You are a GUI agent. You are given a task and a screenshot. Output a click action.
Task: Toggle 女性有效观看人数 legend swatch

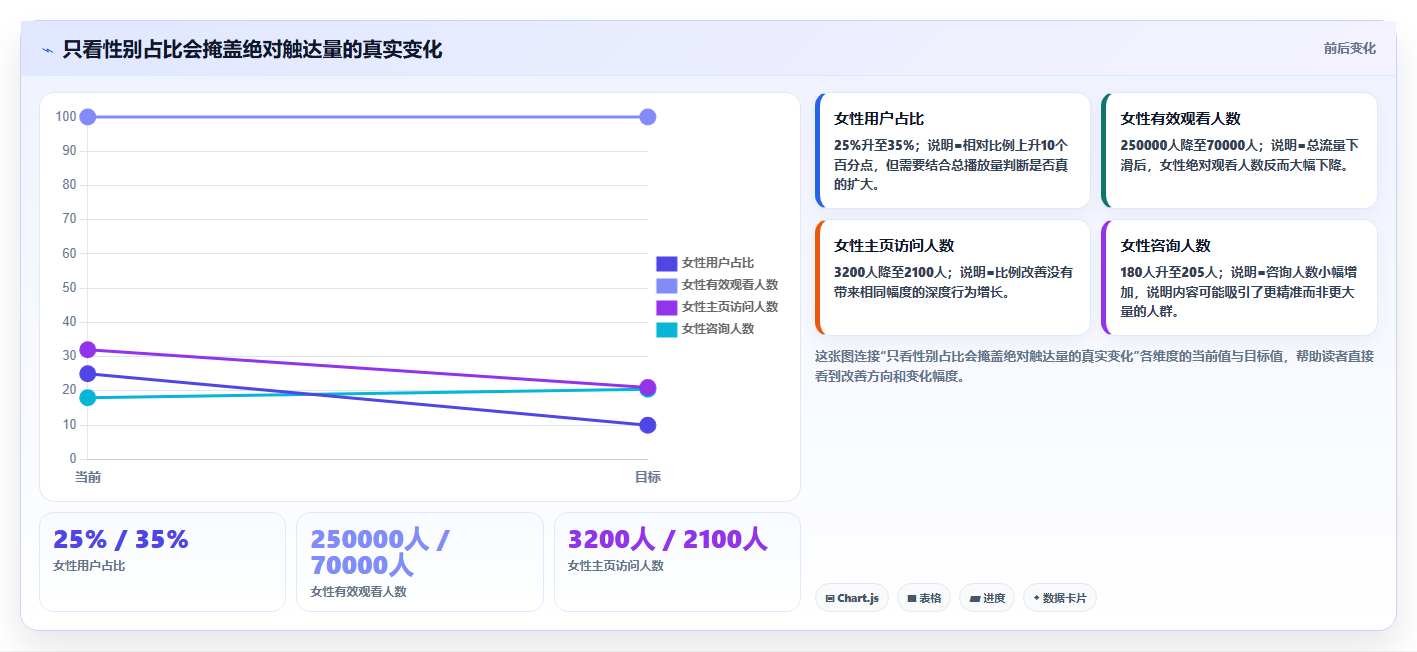click(666, 286)
